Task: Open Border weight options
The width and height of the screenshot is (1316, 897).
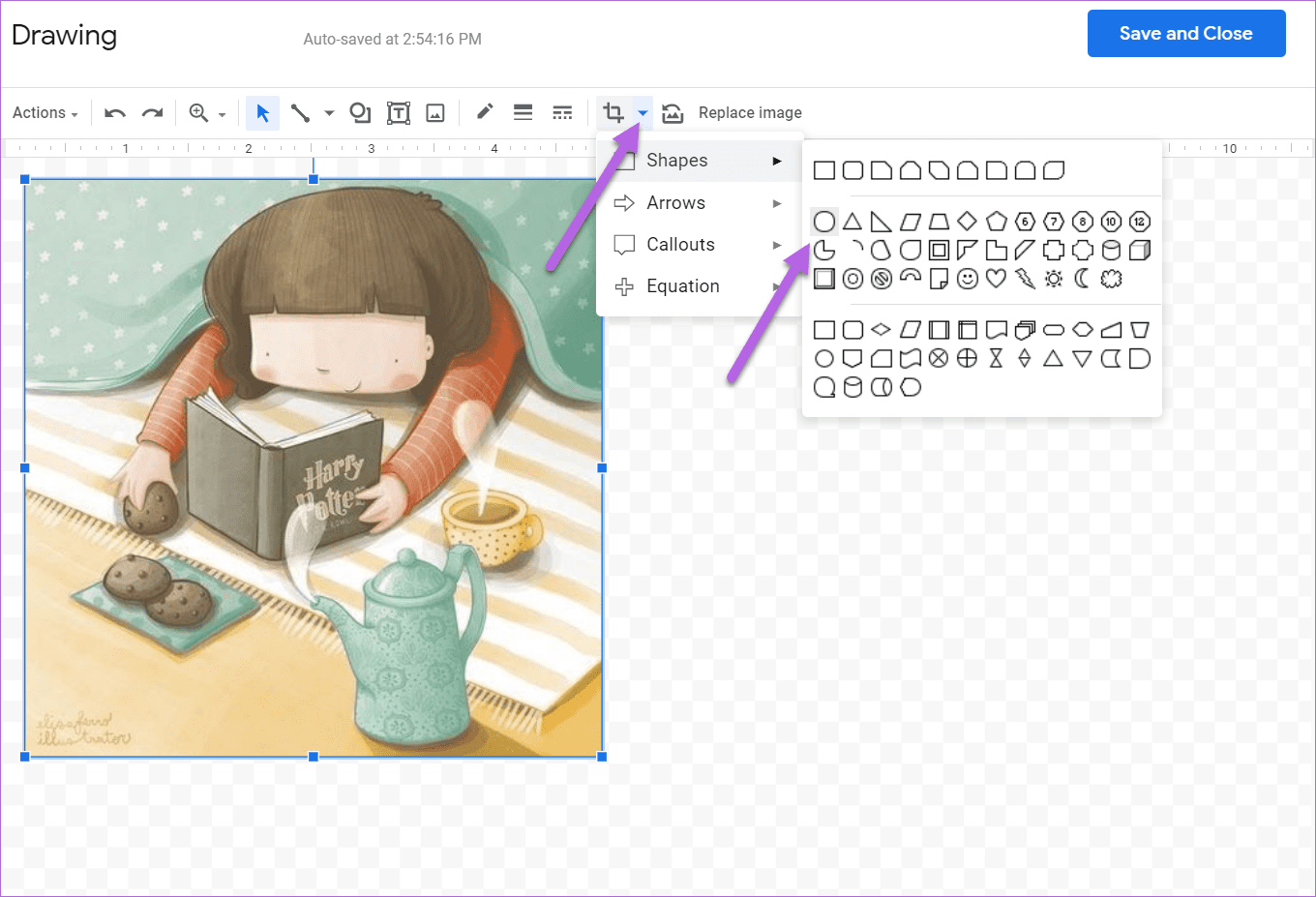Action: point(523,113)
